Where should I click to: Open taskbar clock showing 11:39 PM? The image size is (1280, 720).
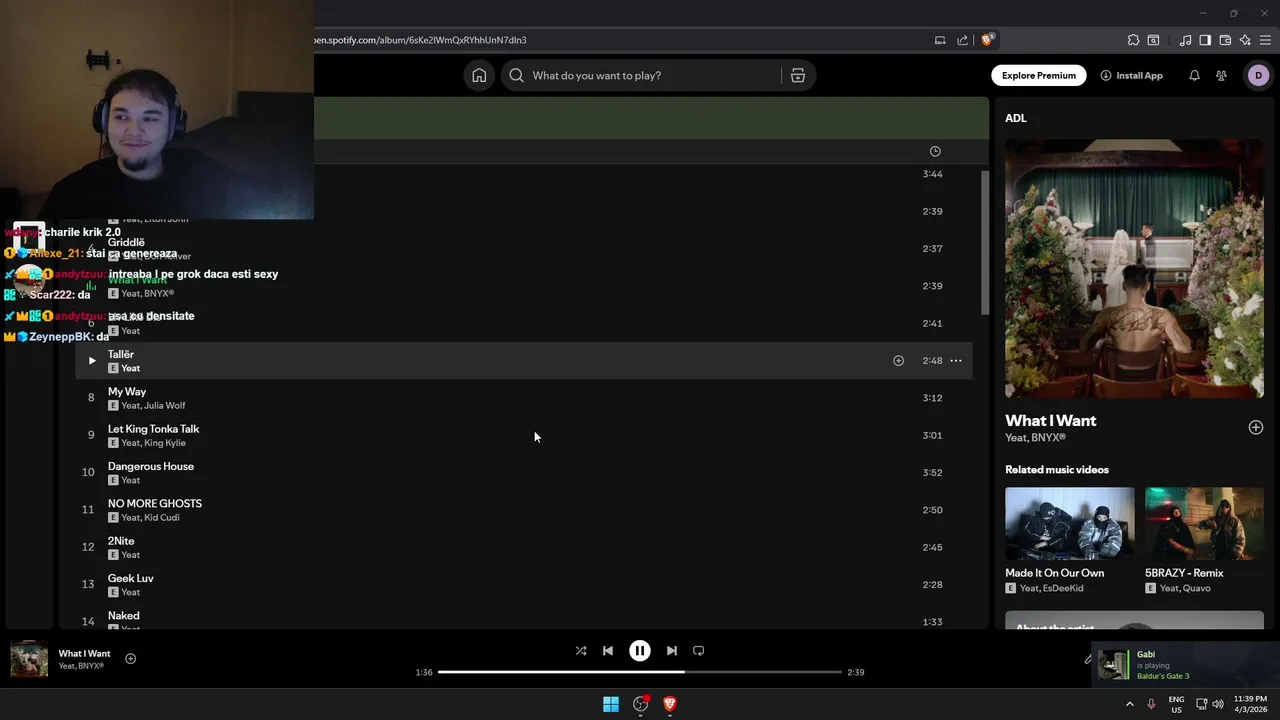click(x=1250, y=704)
